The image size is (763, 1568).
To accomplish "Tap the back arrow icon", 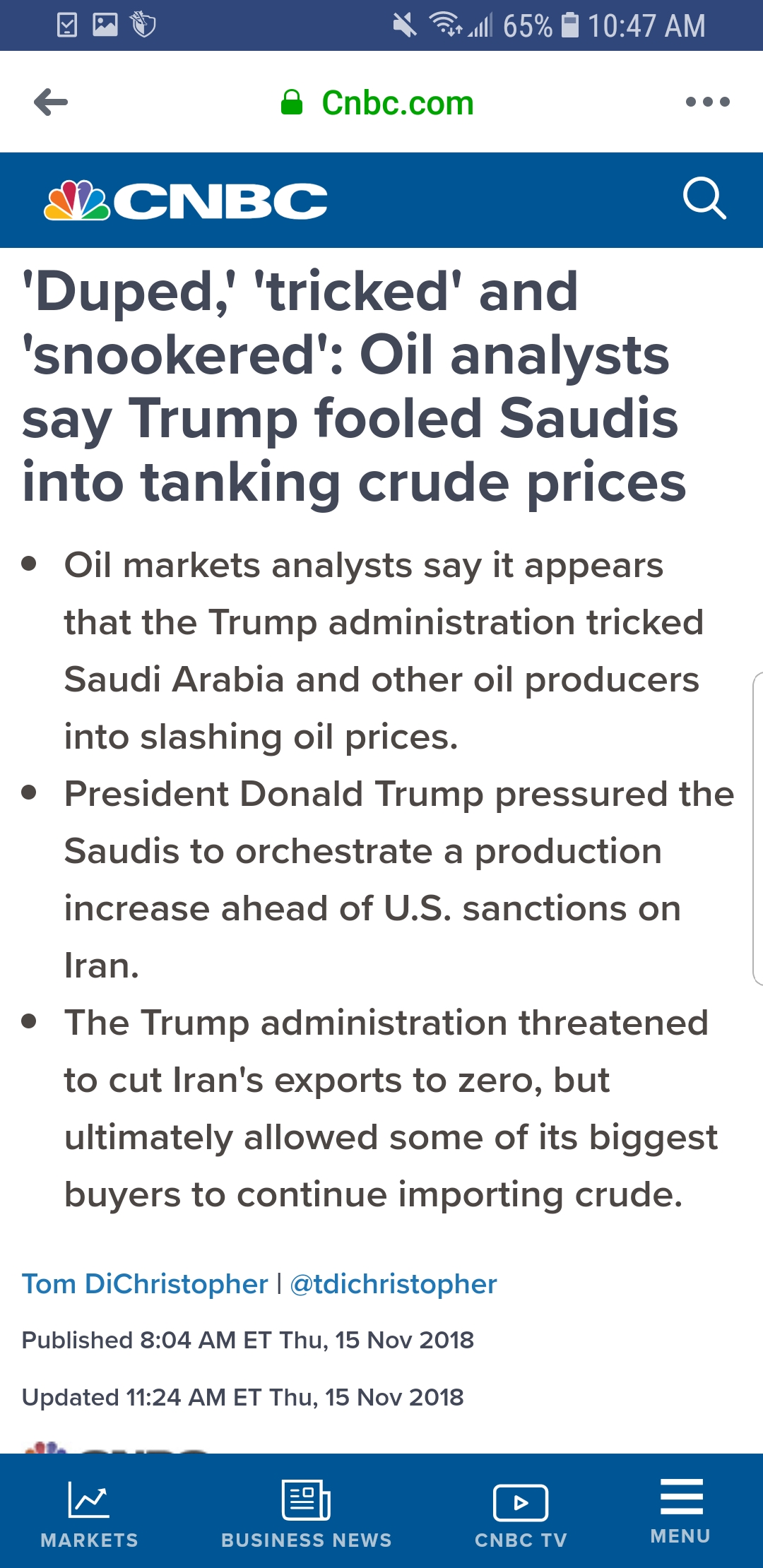I will (51, 102).
